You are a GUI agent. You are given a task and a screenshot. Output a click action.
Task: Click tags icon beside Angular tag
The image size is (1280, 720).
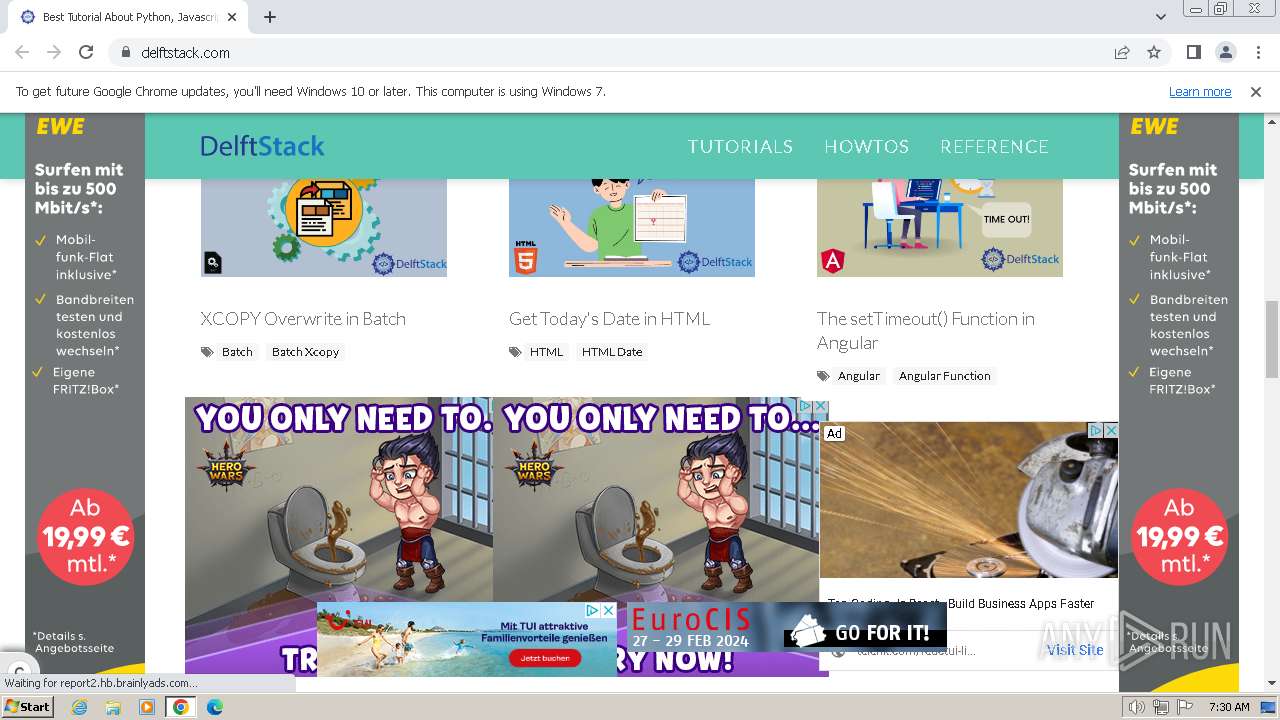coord(823,376)
